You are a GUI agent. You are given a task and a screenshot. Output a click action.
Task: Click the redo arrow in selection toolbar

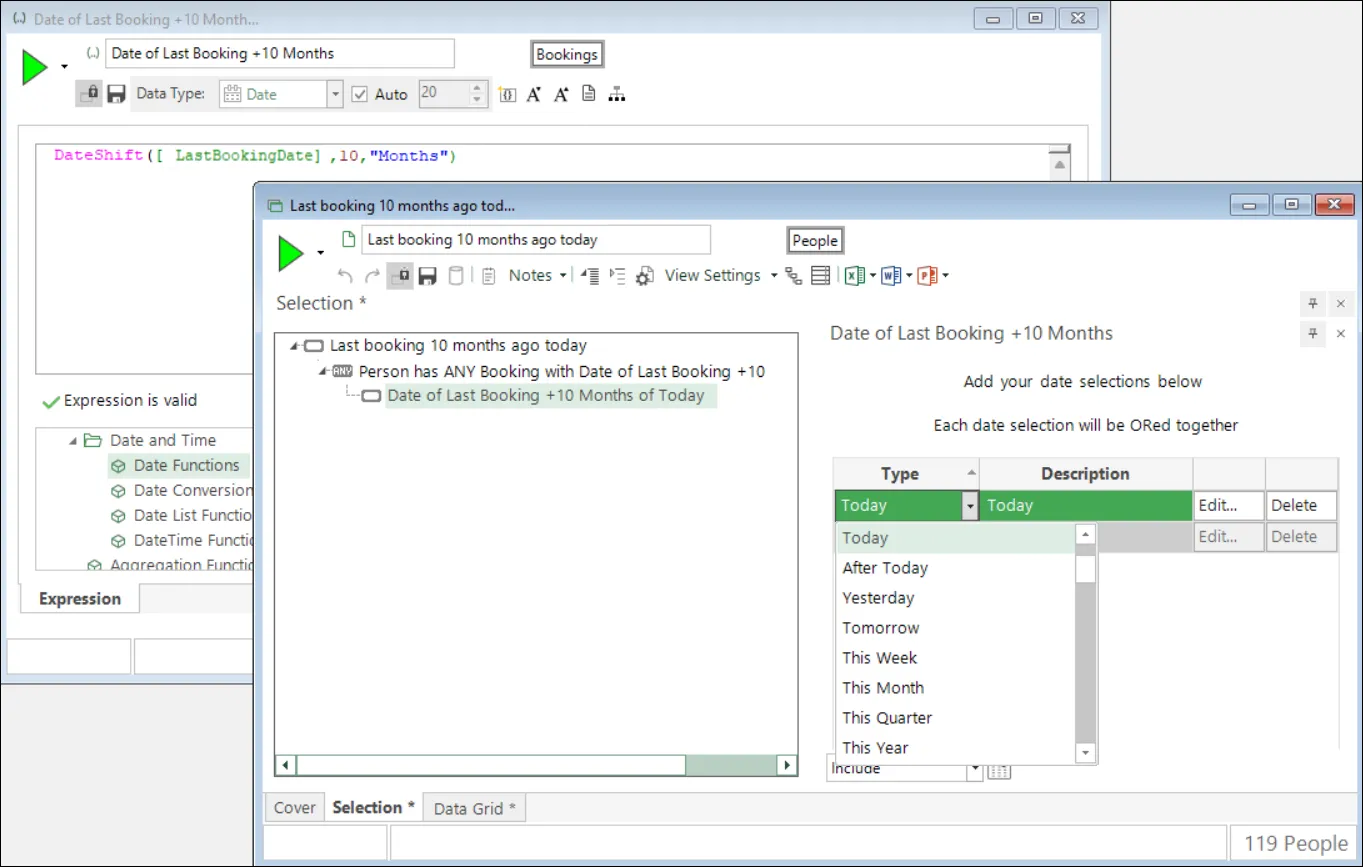(x=372, y=276)
